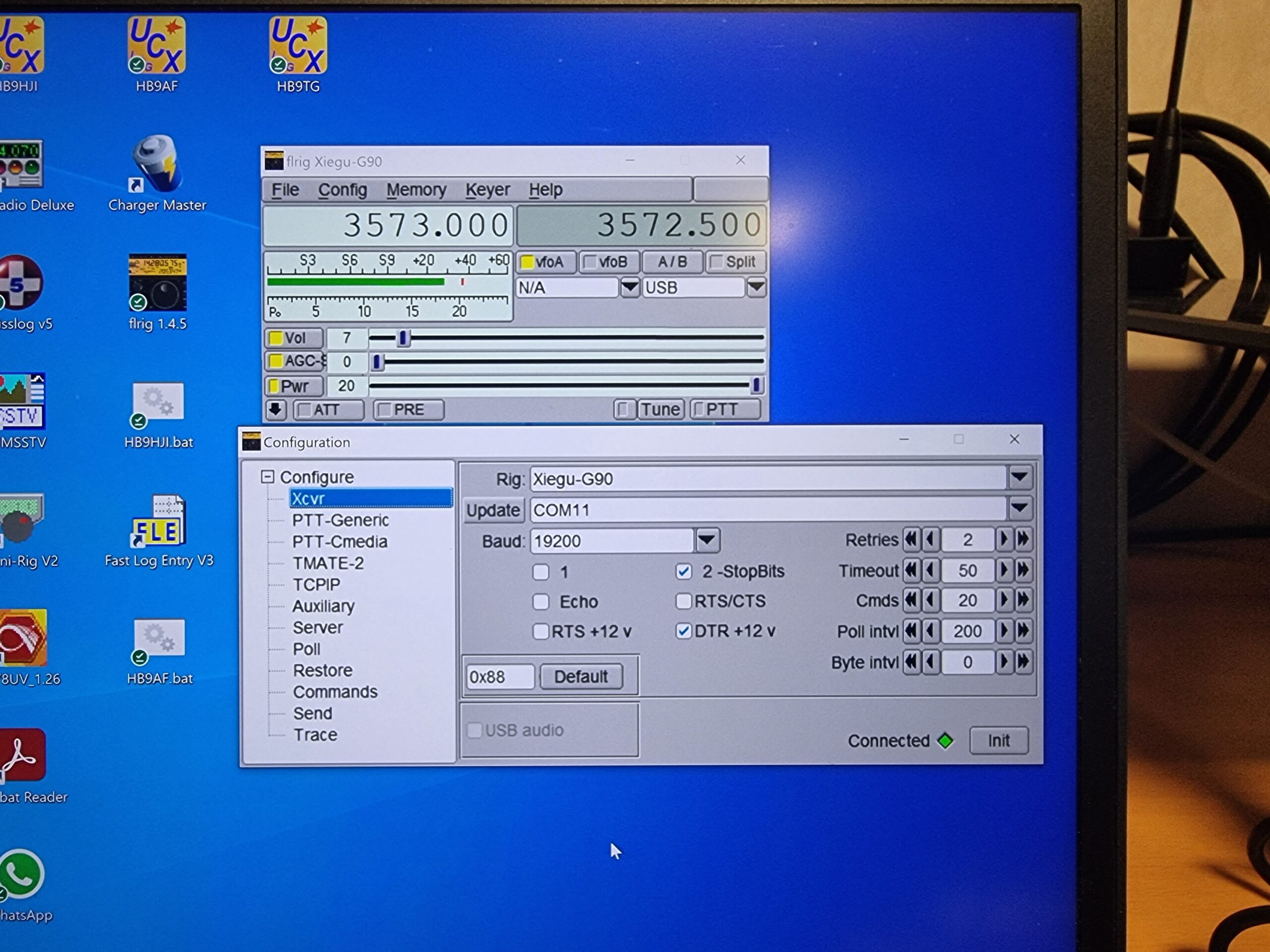The image size is (1270, 952).
Task: Click the Default CI-V address button
Action: coord(580,677)
